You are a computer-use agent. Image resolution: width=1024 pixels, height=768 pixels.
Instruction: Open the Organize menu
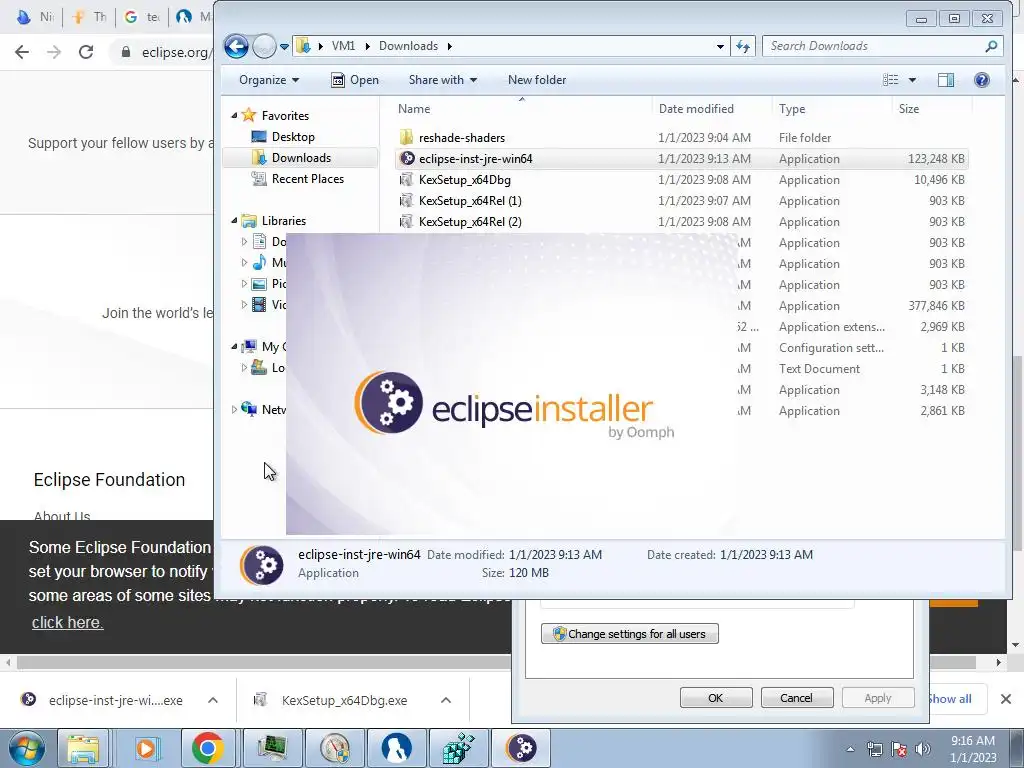pos(268,80)
